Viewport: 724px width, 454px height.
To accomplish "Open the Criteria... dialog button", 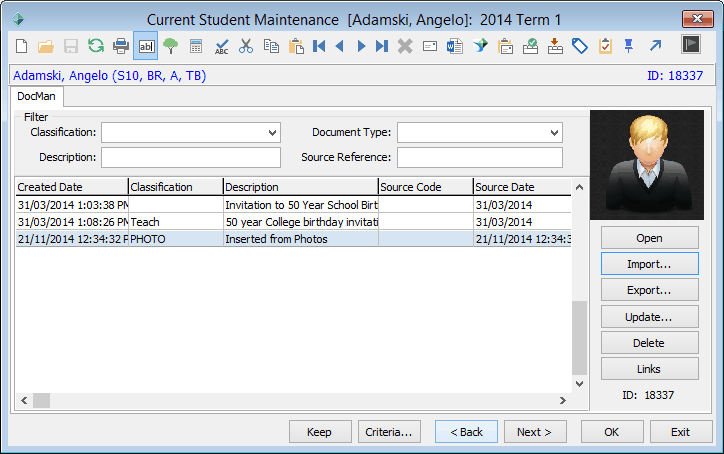I will click(x=389, y=432).
